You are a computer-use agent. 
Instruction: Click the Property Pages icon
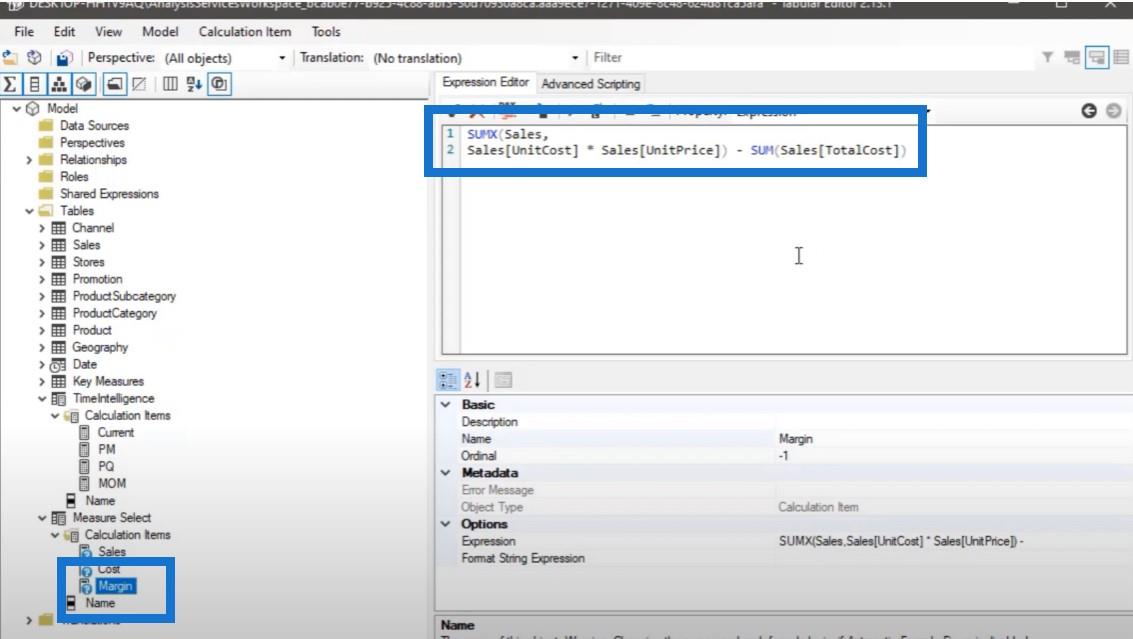click(x=504, y=379)
